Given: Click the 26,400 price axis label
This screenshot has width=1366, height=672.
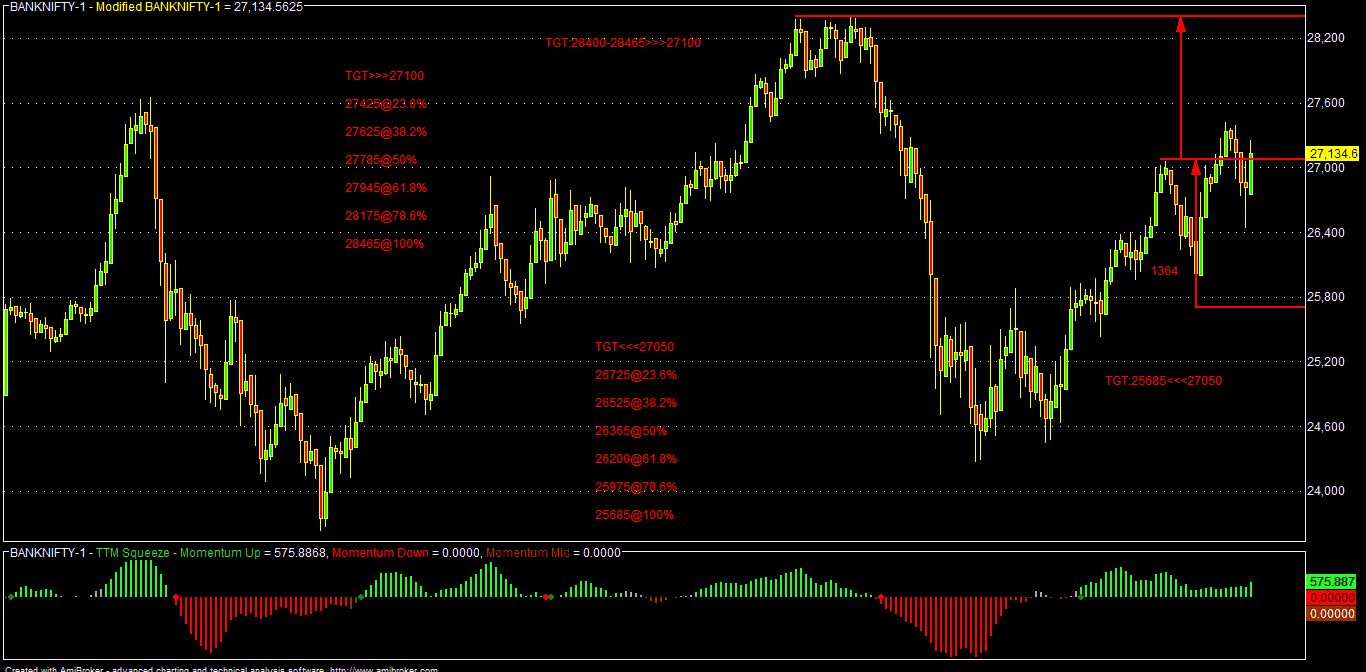Looking at the screenshot, I should pos(1326,233).
